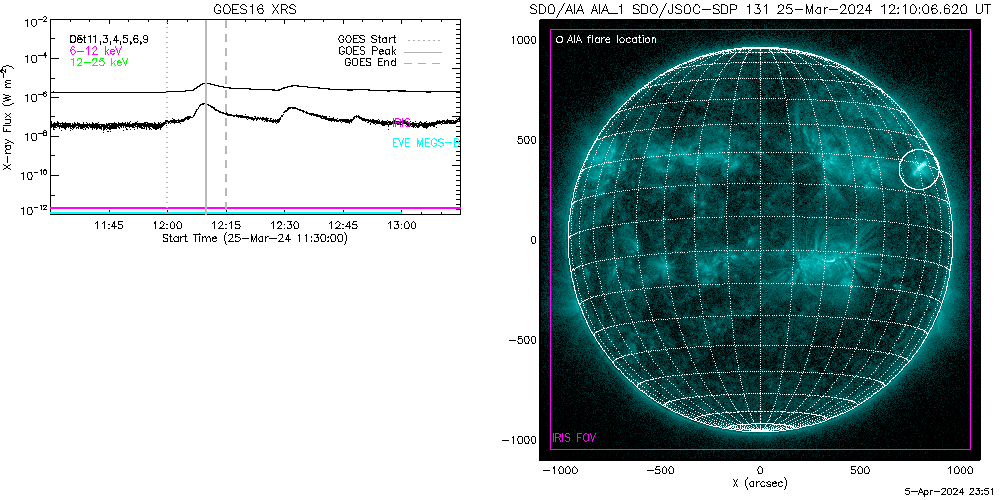Click the 1000 label on solar Y axis
The image size is (1000, 500).
point(523,40)
